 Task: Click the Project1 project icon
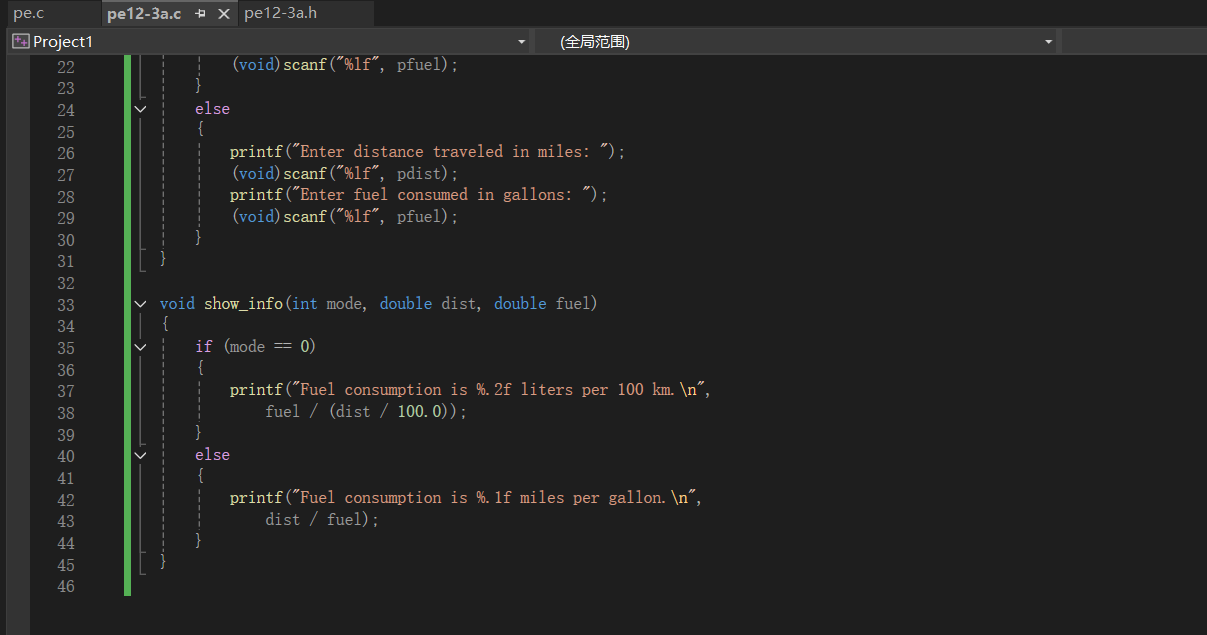(x=20, y=42)
